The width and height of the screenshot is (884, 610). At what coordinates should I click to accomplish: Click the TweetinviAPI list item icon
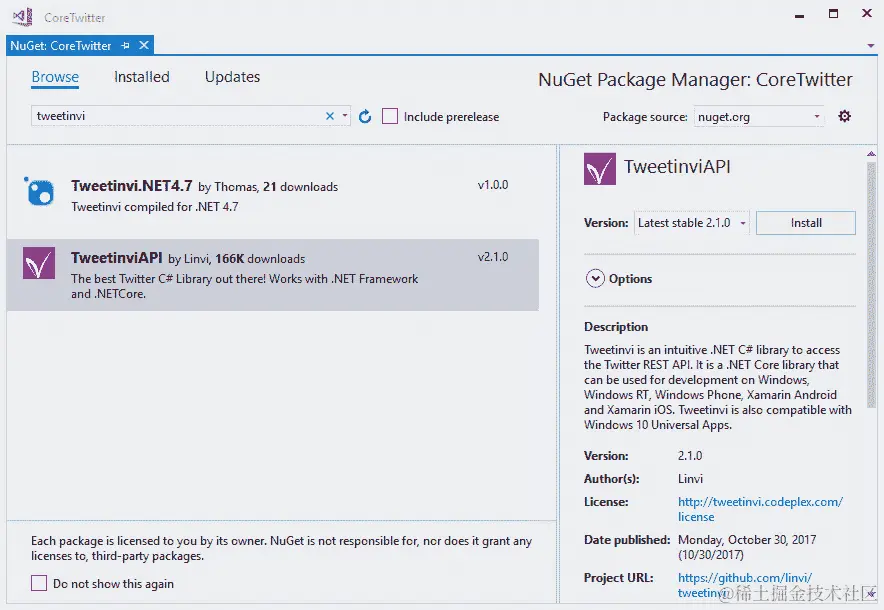(39, 263)
